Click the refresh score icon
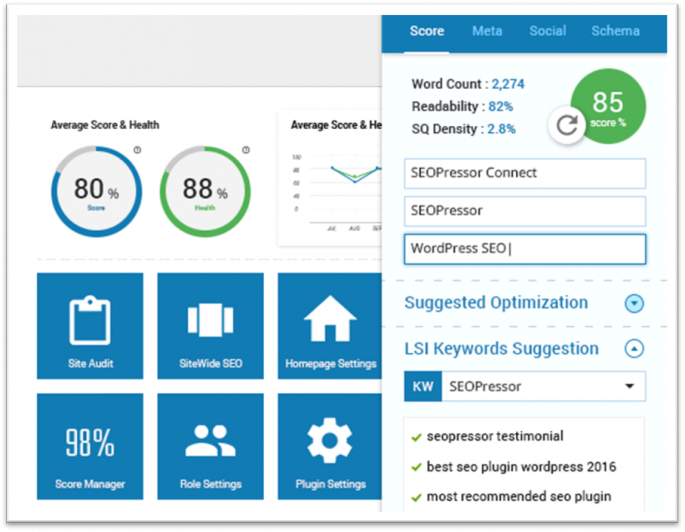 coord(567,125)
